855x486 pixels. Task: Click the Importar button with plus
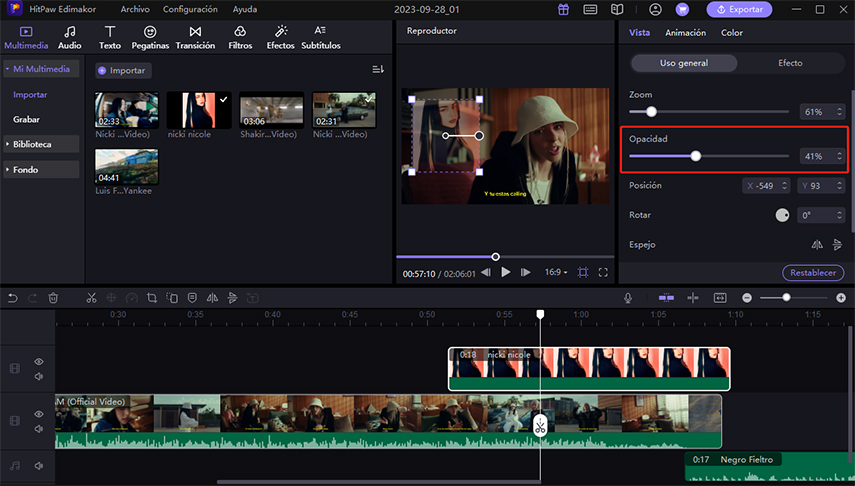click(122, 70)
